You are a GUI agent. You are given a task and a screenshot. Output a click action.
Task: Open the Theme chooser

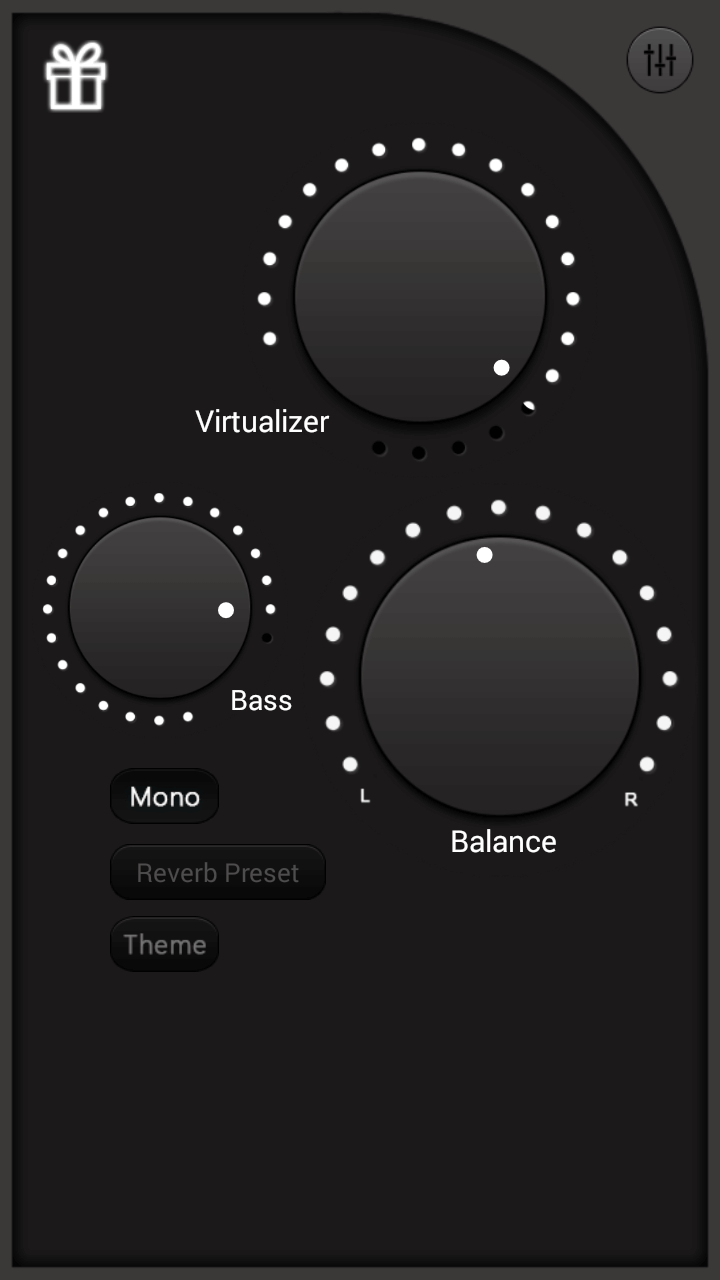tap(165, 945)
